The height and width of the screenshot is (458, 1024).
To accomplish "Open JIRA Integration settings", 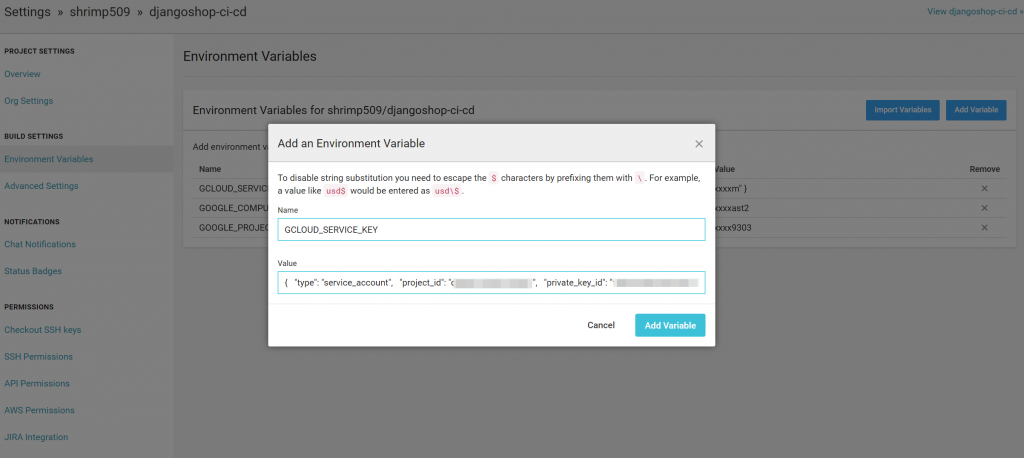I will pyautogui.click(x=36, y=437).
